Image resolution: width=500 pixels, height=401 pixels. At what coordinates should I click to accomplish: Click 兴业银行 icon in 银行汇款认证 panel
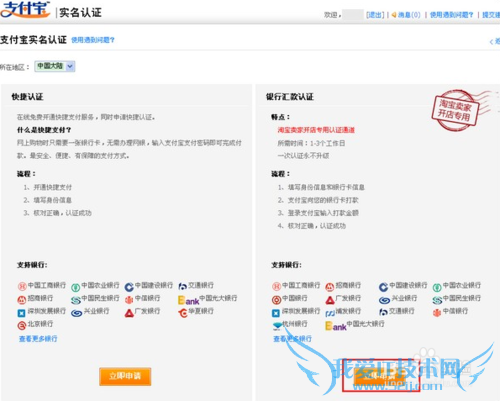pos(384,300)
